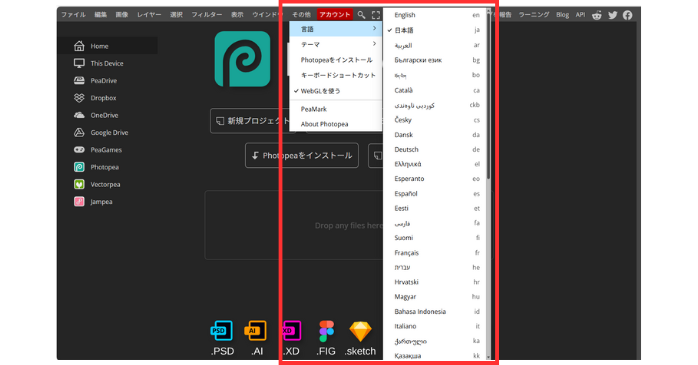This screenshot has height=365, width=698.
Task: Choose Česky in language list
Action: 434,120
